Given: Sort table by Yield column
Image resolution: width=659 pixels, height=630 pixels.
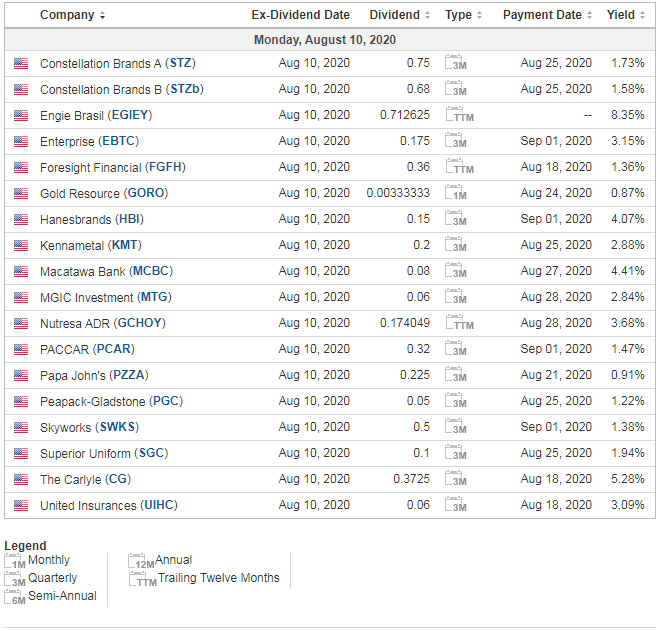Looking at the screenshot, I should [x=625, y=15].
